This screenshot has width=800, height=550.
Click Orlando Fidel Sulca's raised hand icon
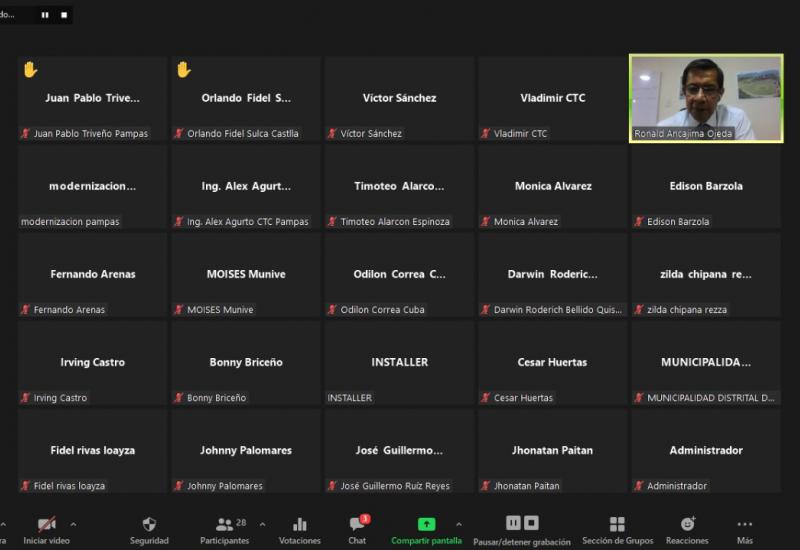(x=183, y=70)
